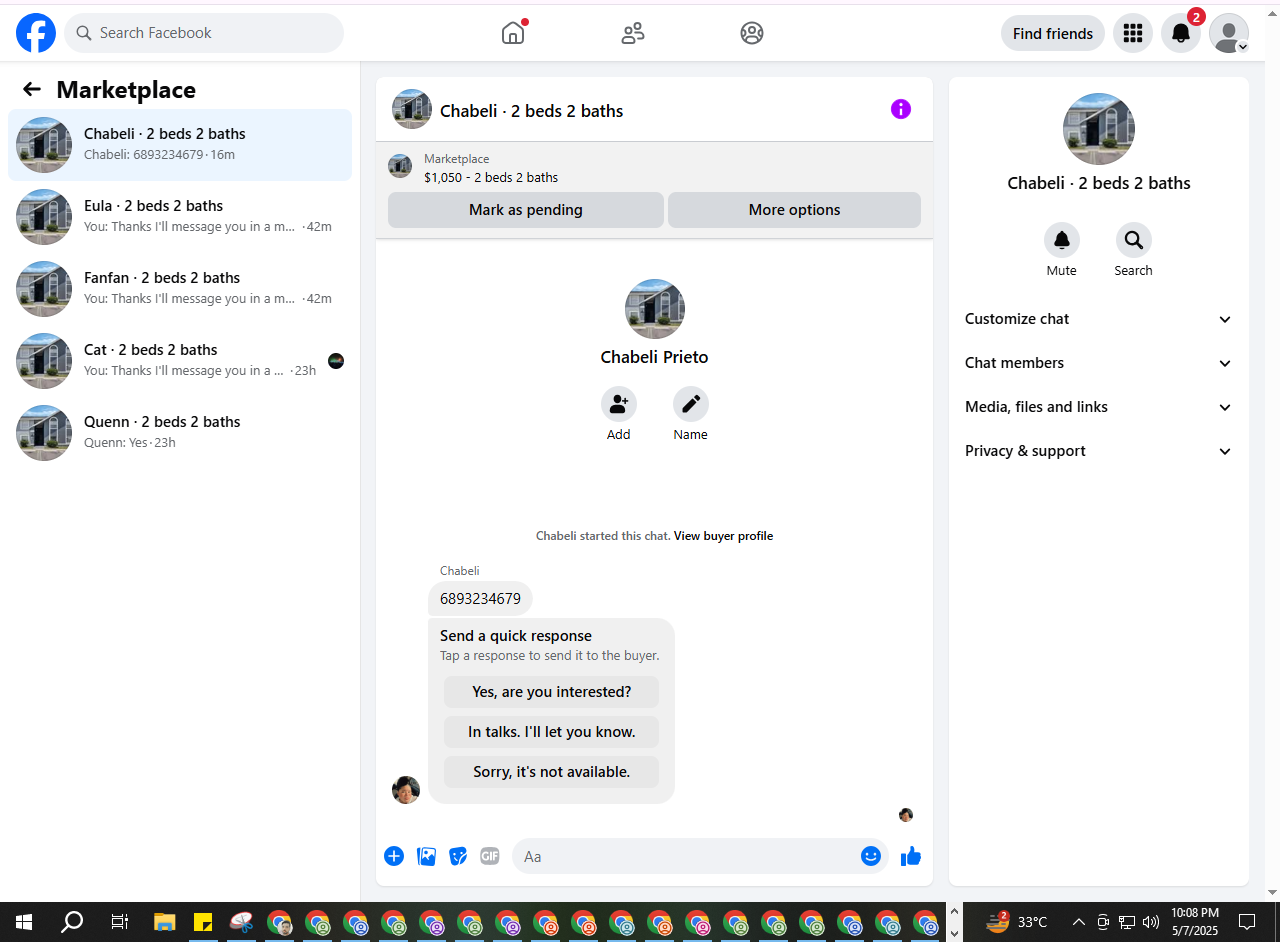
Task: Expand Media, files and links section
Action: 1099,407
